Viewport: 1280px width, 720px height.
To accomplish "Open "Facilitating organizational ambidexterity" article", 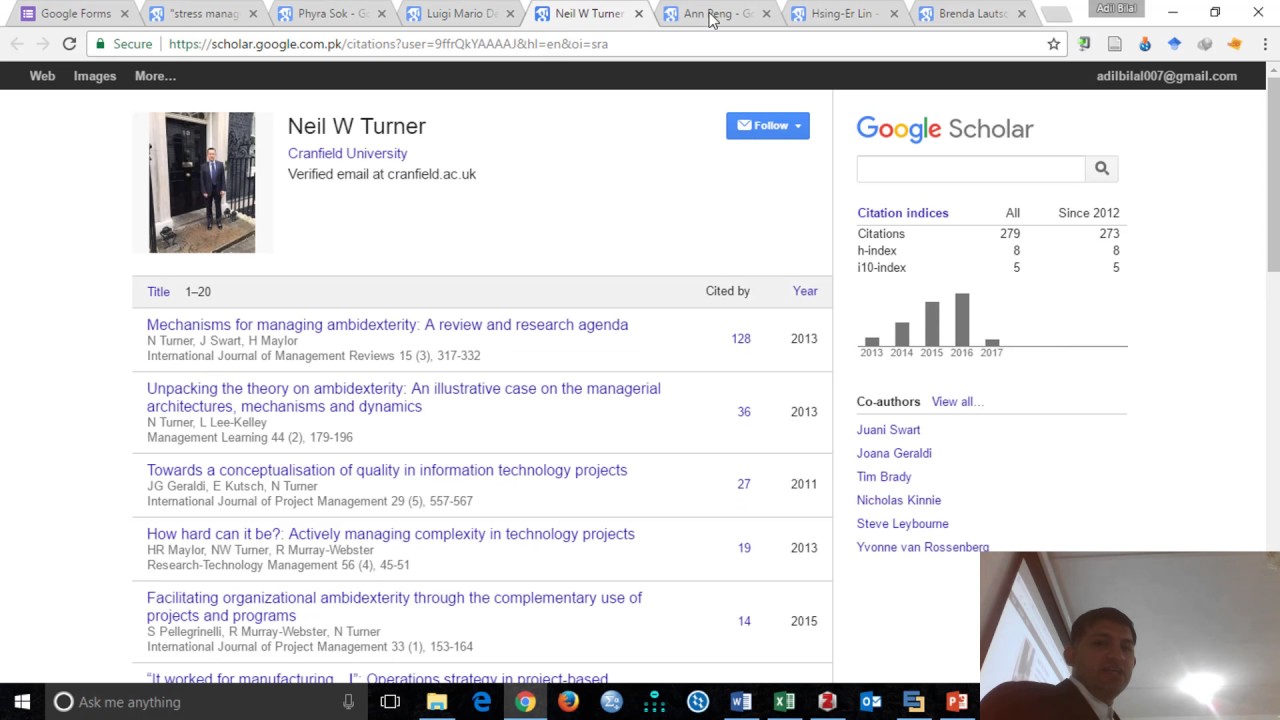I will coord(394,607).
